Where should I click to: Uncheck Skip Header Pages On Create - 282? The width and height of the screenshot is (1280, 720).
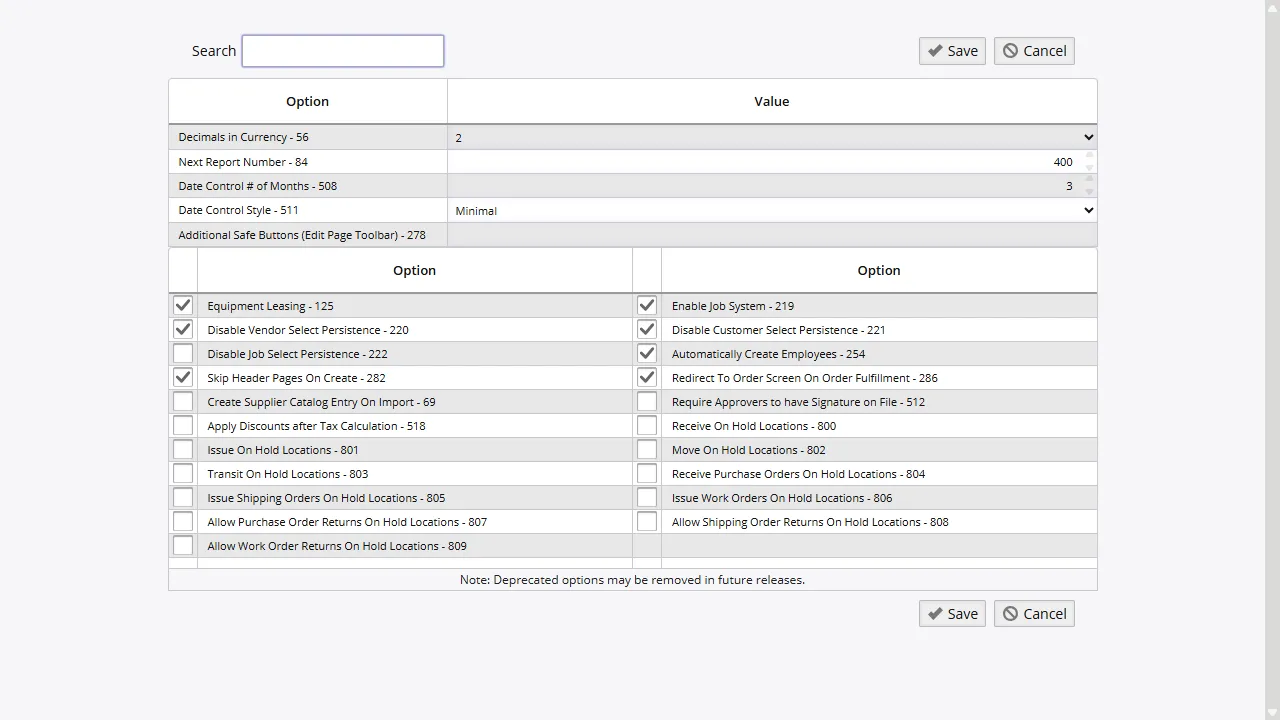pyautogui.click(x=182, y=377)
